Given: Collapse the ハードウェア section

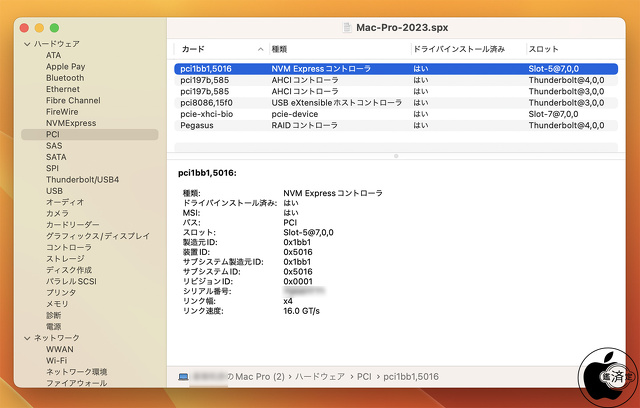Looking at the screenshot, I should [x=27, y=44].
